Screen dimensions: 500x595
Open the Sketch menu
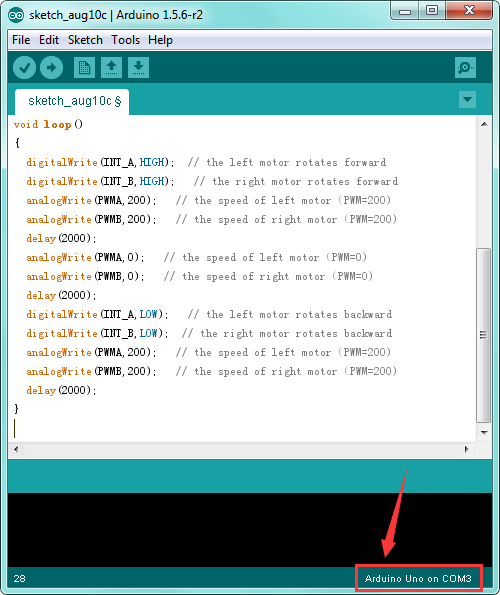(x=85, y=40)
